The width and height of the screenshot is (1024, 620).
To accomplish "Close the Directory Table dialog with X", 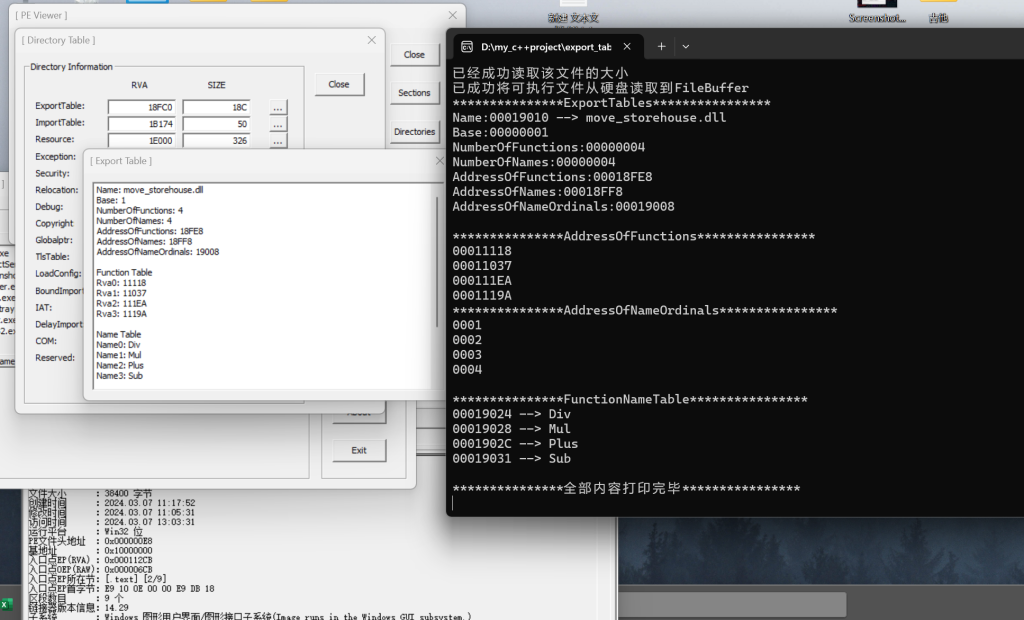I will [x=372, y=40].
